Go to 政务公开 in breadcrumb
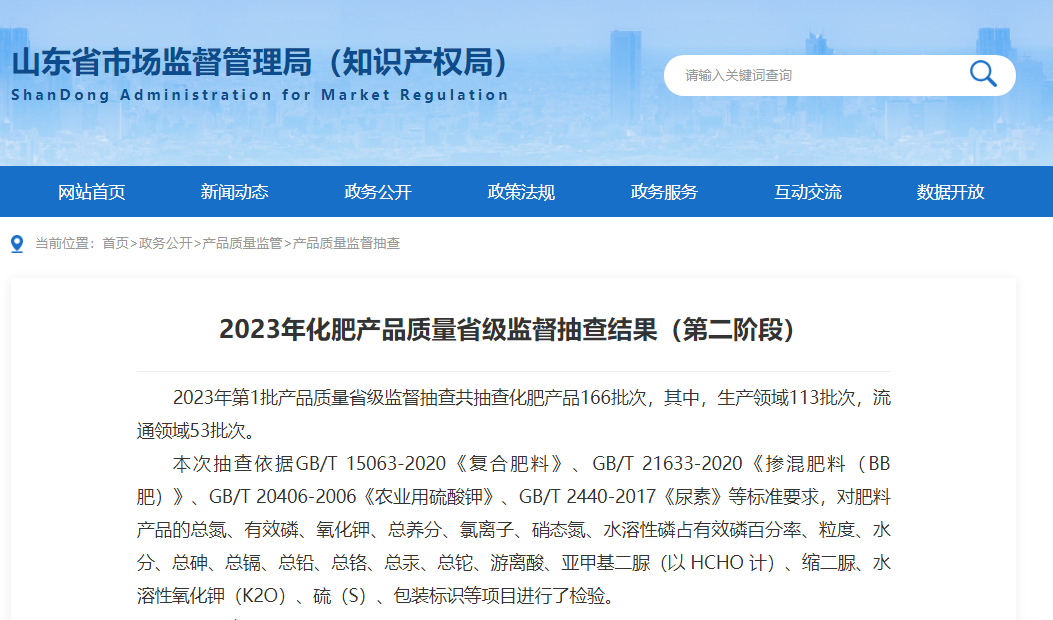The height and width of the screenshot is (620, 1053). (165, 243)
